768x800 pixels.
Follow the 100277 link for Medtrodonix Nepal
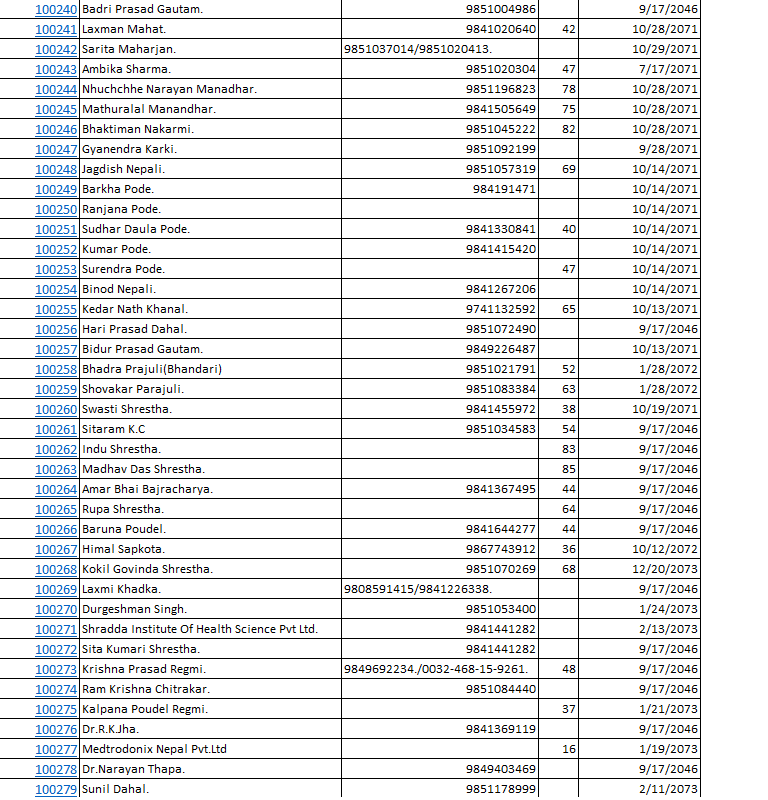click(56, 749)
